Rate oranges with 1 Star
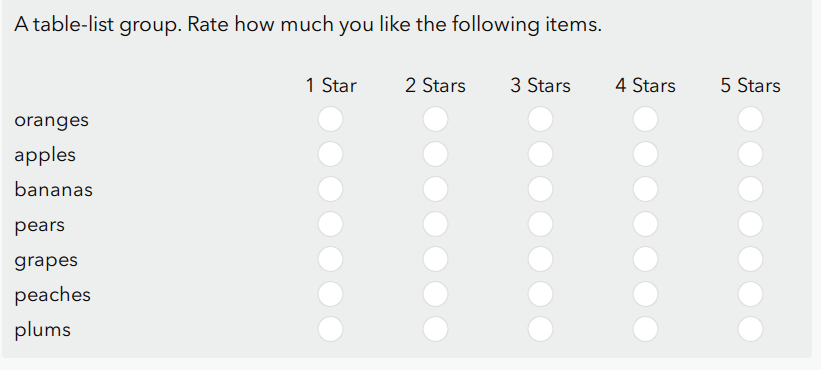The width and height of the screenshot is (821, 370). tap(330, 119)
